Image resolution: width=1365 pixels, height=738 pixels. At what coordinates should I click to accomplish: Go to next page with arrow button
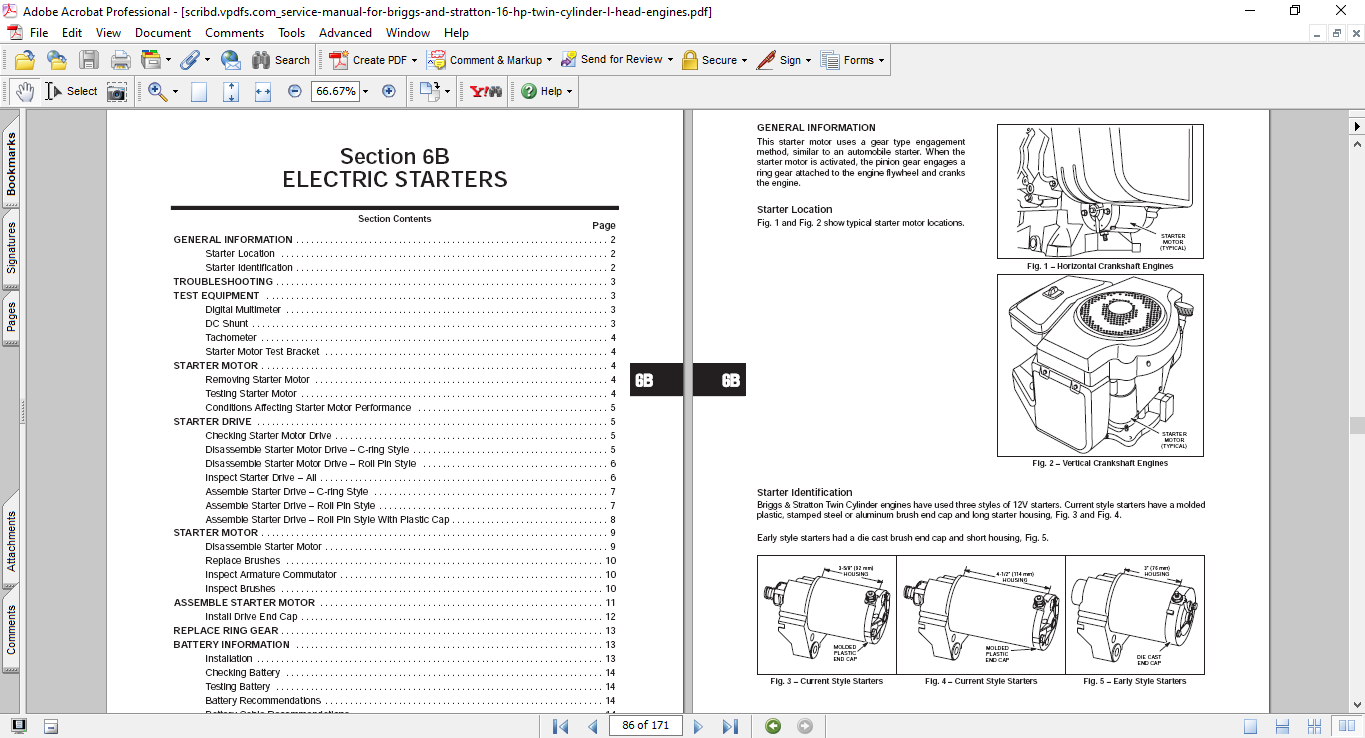click(698, 725)
